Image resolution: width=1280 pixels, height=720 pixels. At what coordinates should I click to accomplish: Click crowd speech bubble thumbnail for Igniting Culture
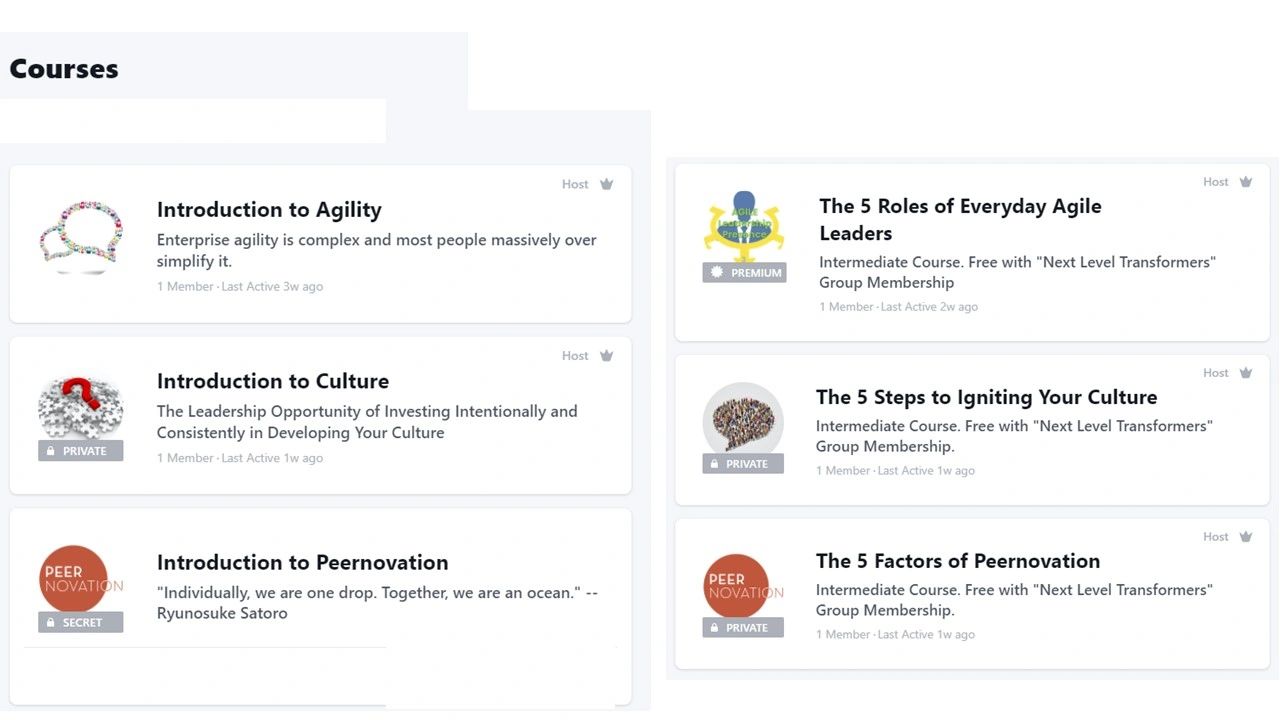point(743,417)
